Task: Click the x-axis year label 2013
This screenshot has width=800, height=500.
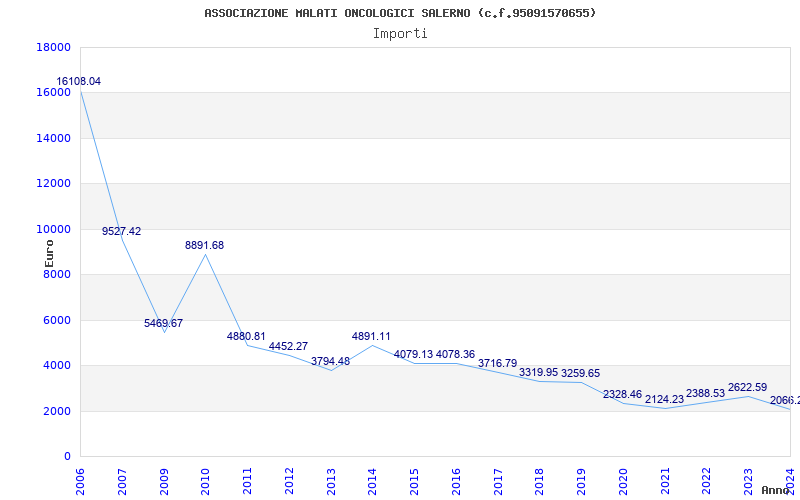Action: [331, 482]
